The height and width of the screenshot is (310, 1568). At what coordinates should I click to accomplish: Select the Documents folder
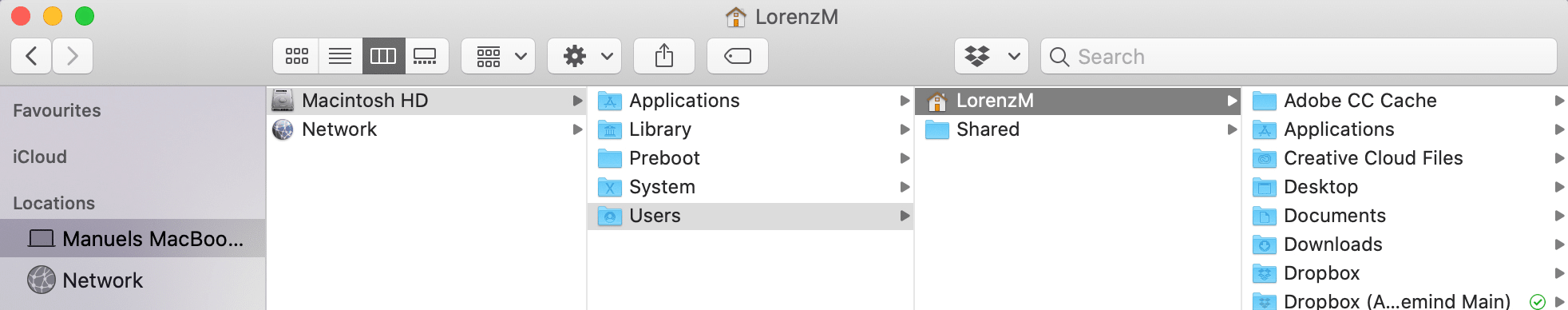(1405, 216)
